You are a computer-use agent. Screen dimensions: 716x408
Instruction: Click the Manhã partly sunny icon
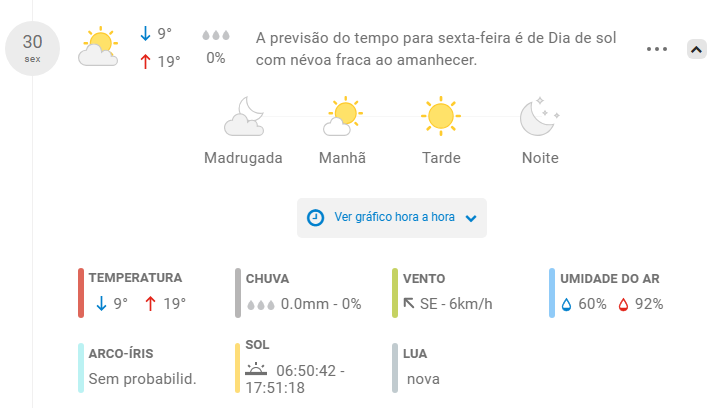click(x=342, y=116)
